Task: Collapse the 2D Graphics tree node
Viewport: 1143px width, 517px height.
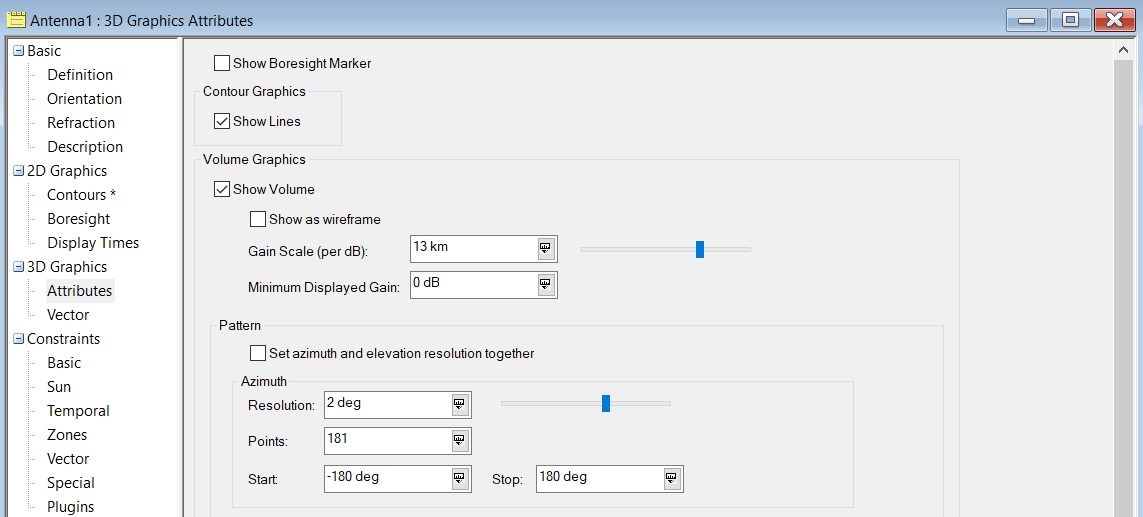Action: pyautogui.click(x=18, y=171)
